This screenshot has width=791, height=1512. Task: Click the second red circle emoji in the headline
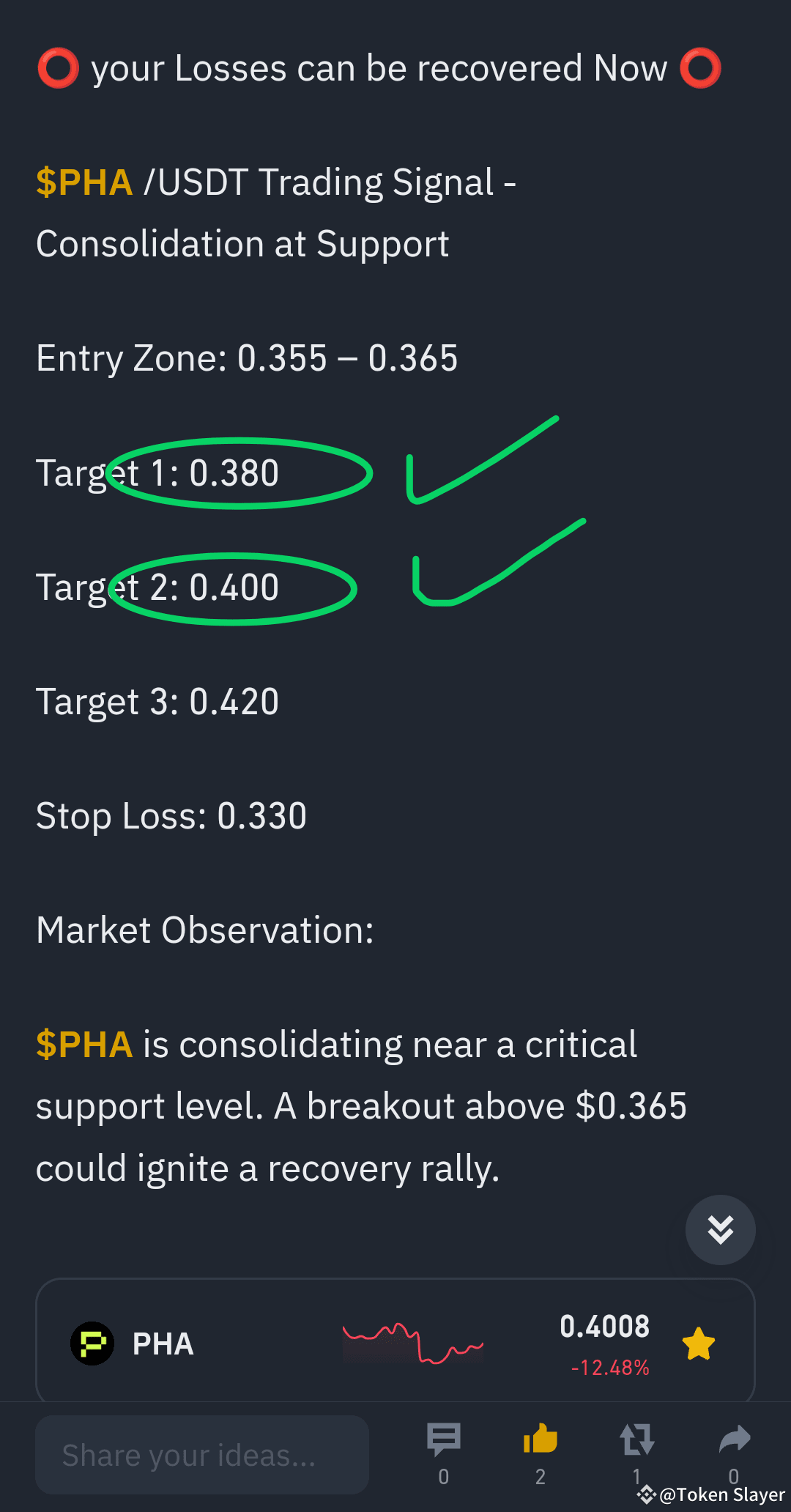point(701,68)
